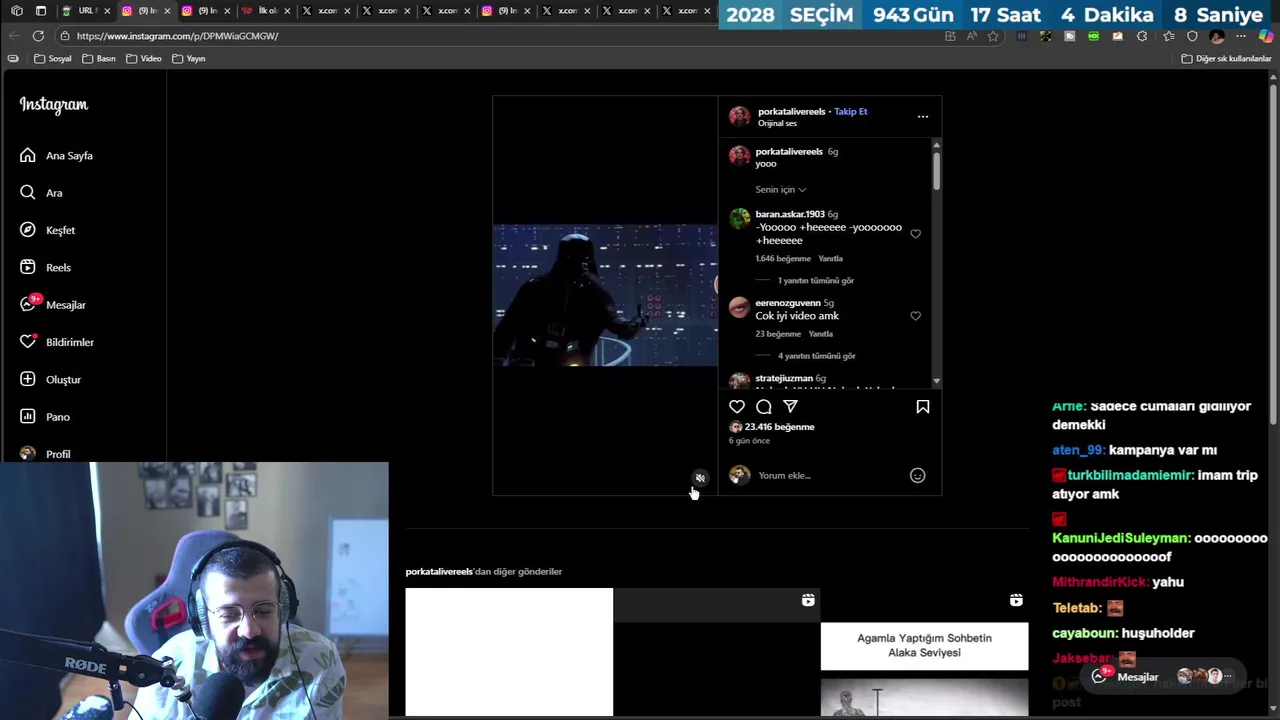Expand the Senin için dropdown
This screenshot has height=720, width=1280.
[780, 189]
